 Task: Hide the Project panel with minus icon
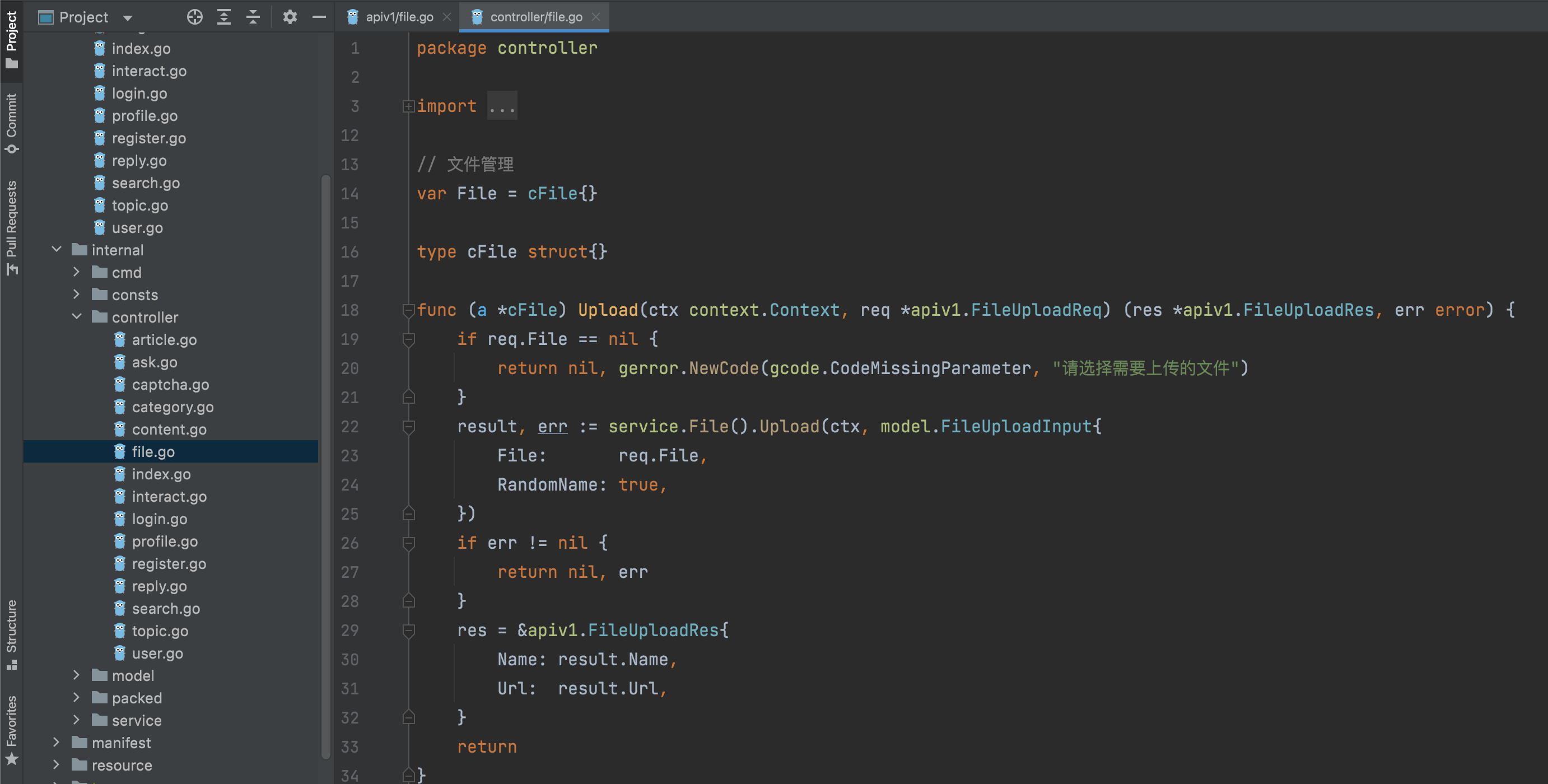point(319,17)
